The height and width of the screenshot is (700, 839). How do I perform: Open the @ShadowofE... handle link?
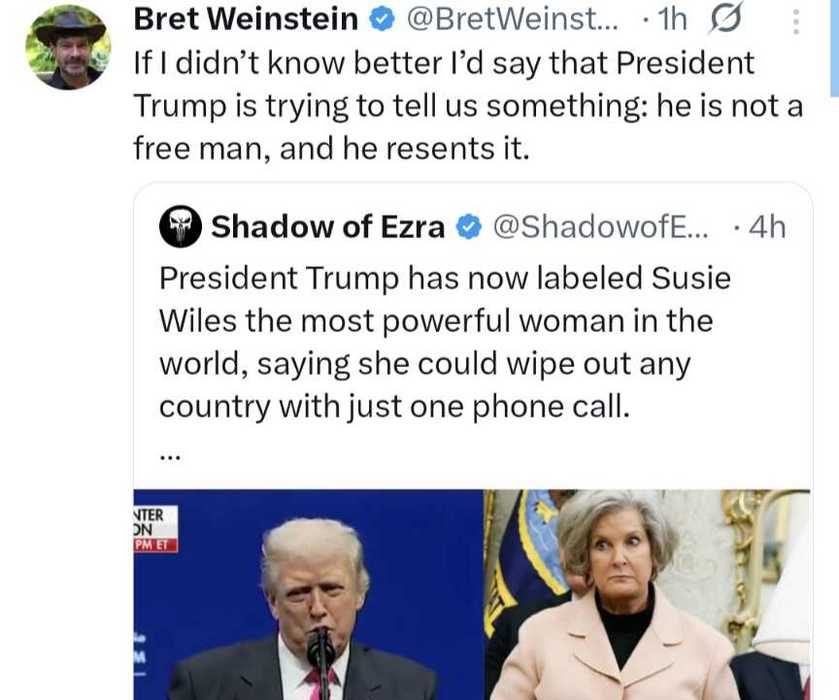(x=600, y=227)
